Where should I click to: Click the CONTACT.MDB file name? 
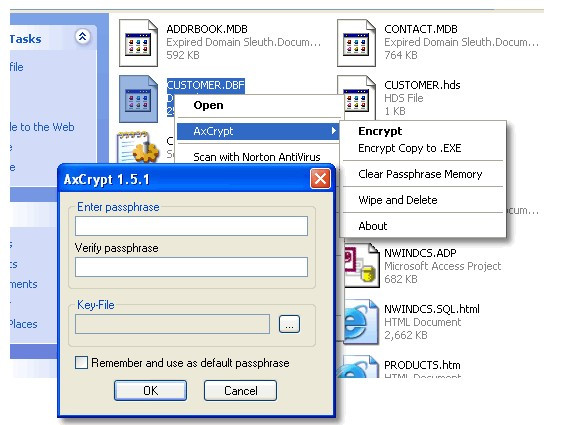[421, 29]
